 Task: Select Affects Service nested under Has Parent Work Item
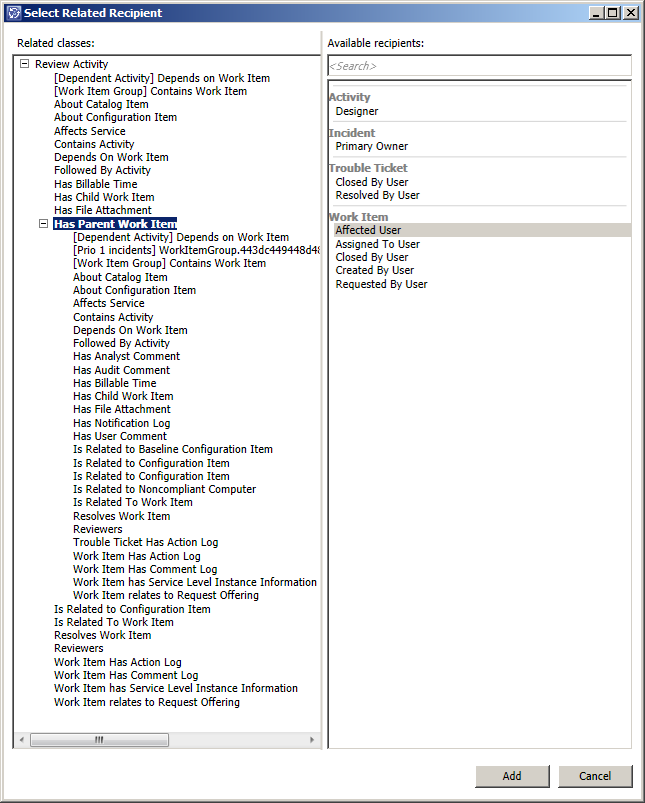click(109, 303)
